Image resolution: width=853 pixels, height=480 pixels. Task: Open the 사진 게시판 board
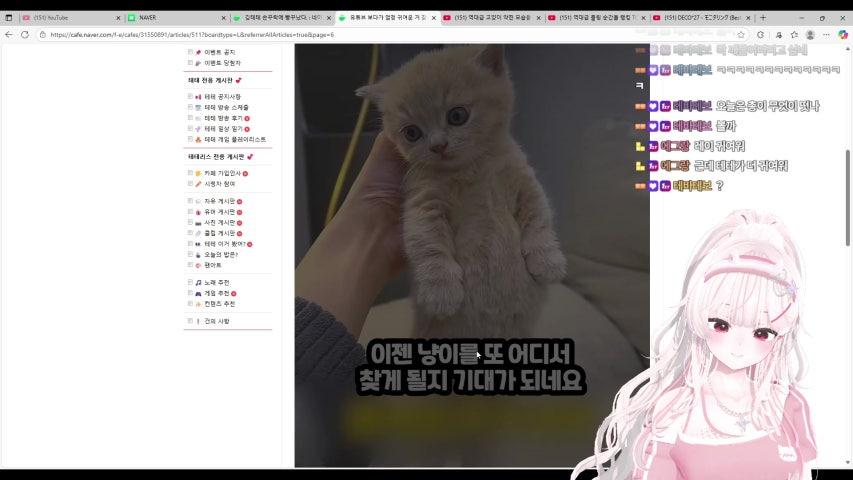[x=219, y=223]
